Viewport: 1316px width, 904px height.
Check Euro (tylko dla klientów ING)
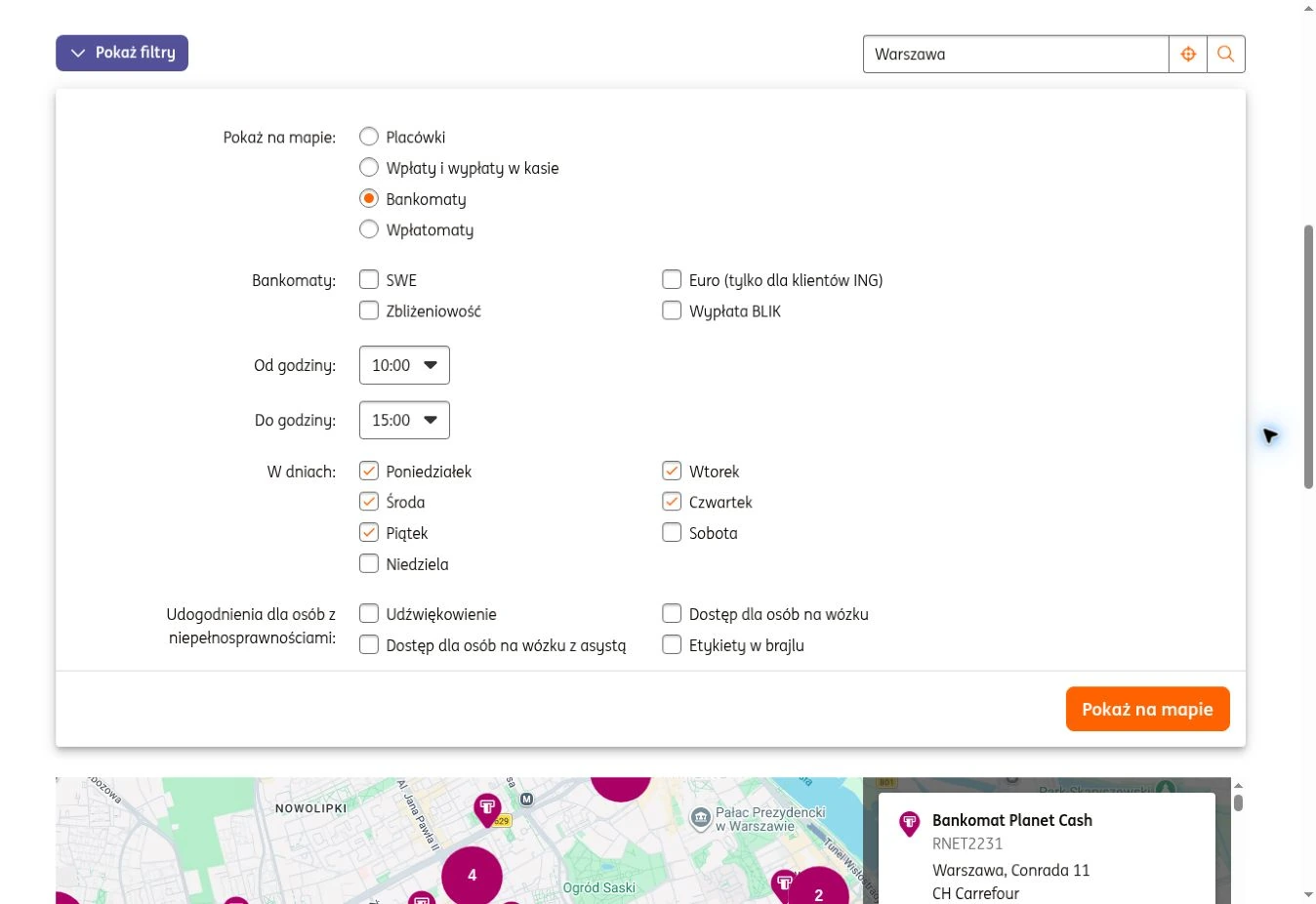[x=672, y=280]
